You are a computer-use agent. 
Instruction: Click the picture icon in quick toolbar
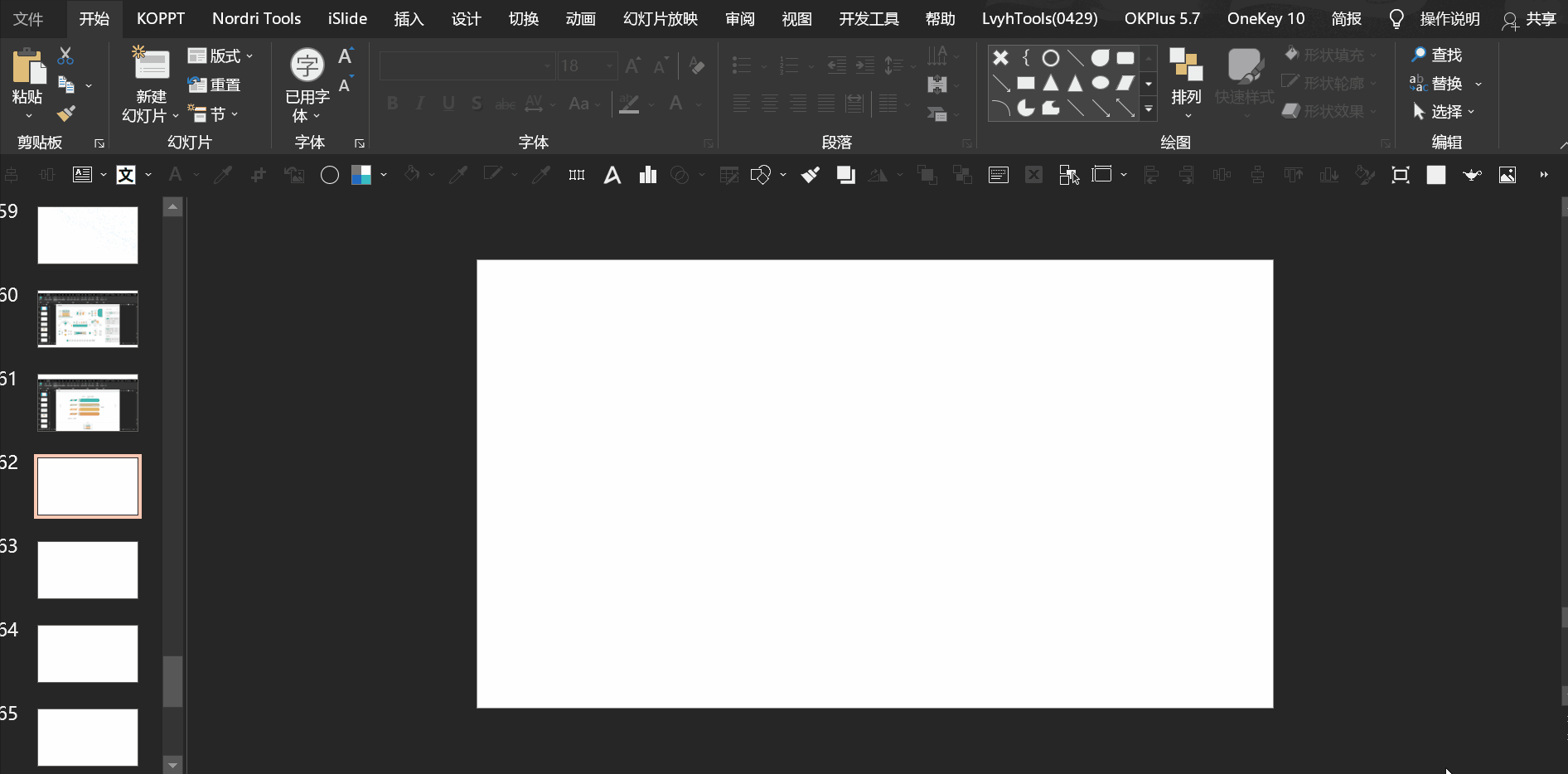(1508, 175)
